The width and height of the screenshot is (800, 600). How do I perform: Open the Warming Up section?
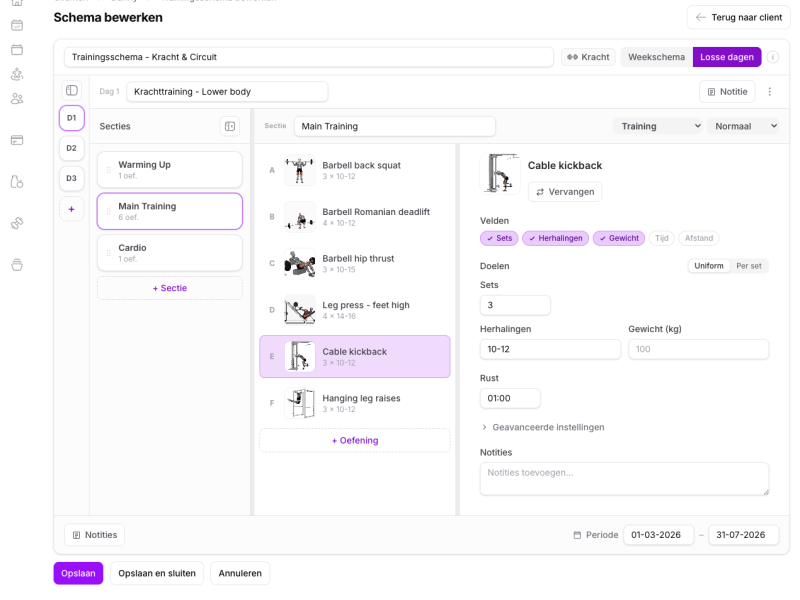click(170, 170)
